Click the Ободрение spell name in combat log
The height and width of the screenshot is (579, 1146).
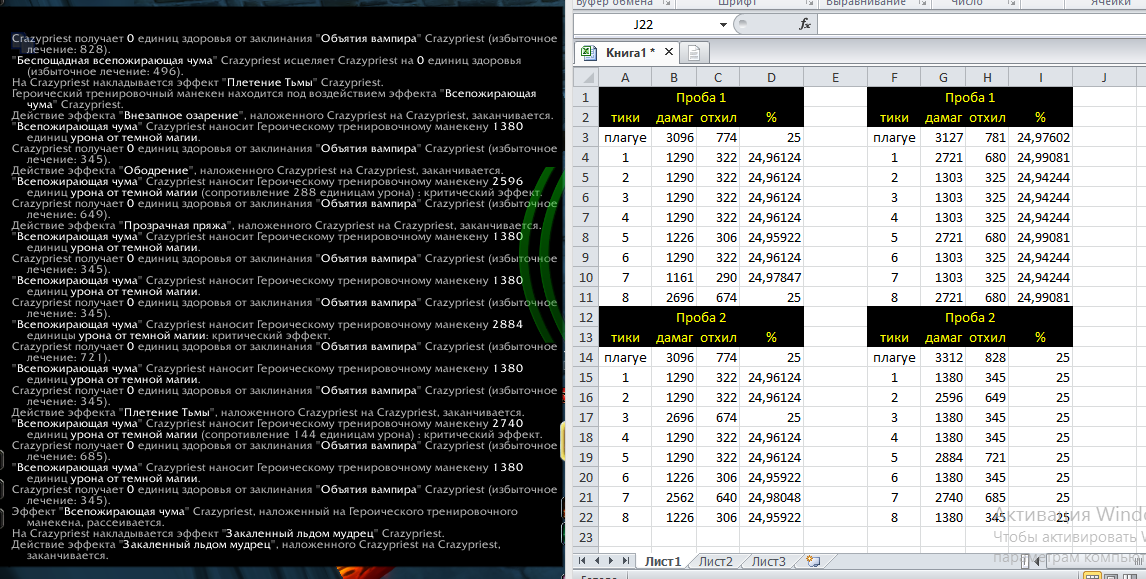(x=157, y=170)
